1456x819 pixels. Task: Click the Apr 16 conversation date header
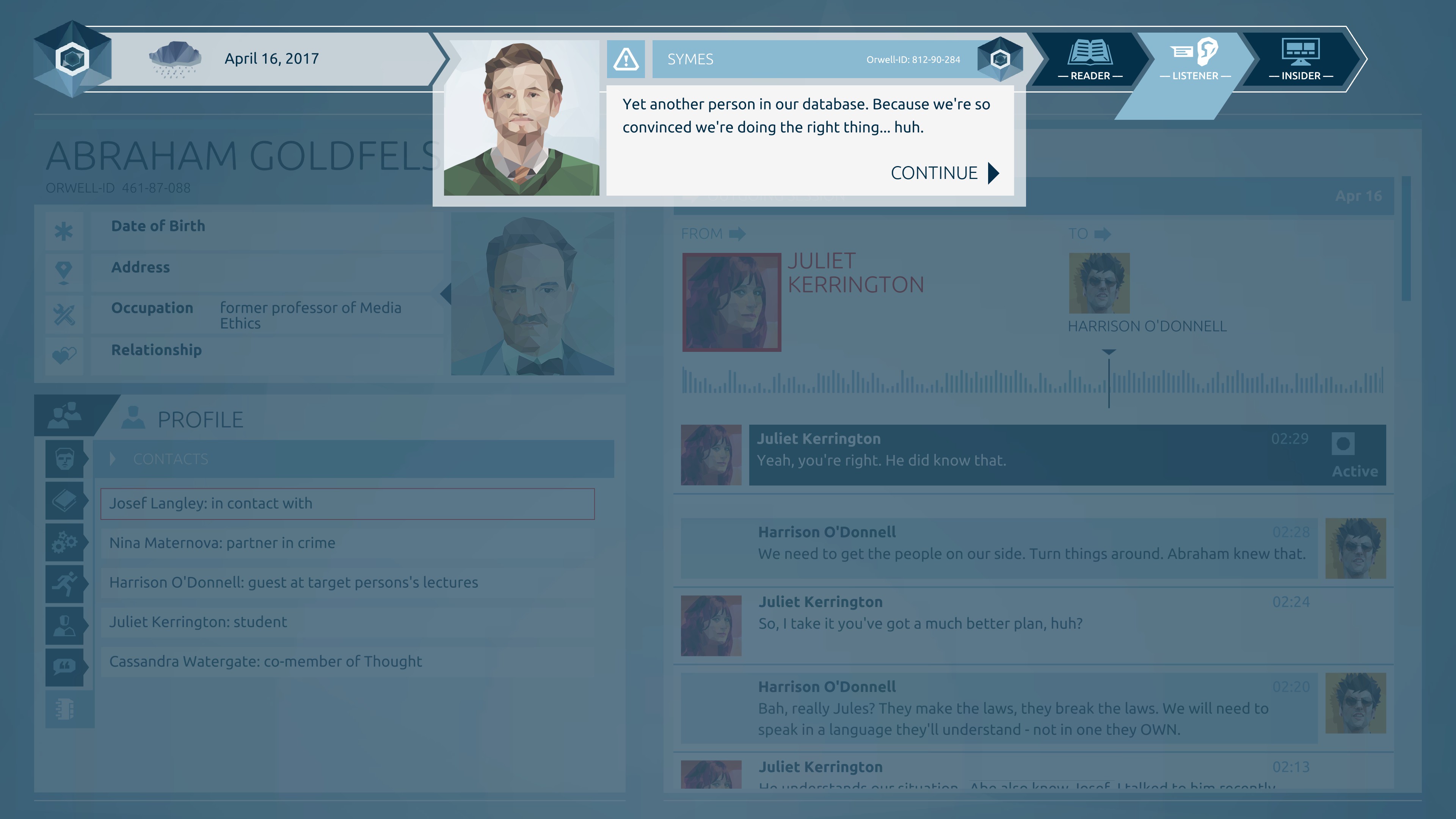1358,196
